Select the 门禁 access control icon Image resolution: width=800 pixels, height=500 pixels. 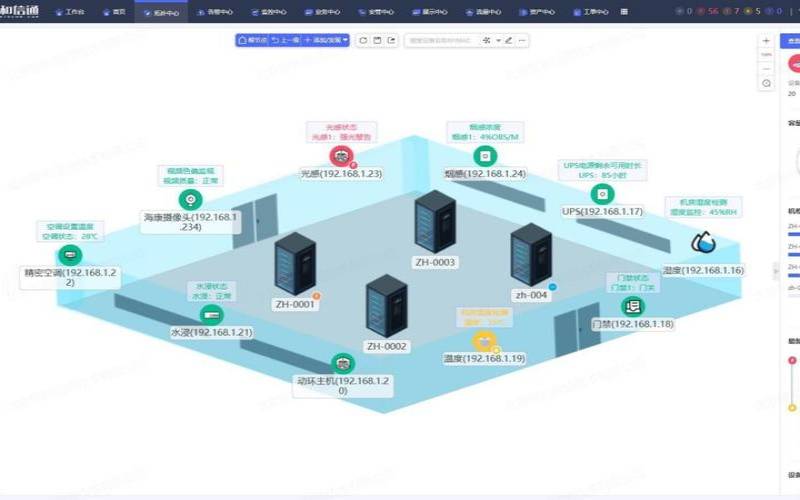click(x=633, y=307)
